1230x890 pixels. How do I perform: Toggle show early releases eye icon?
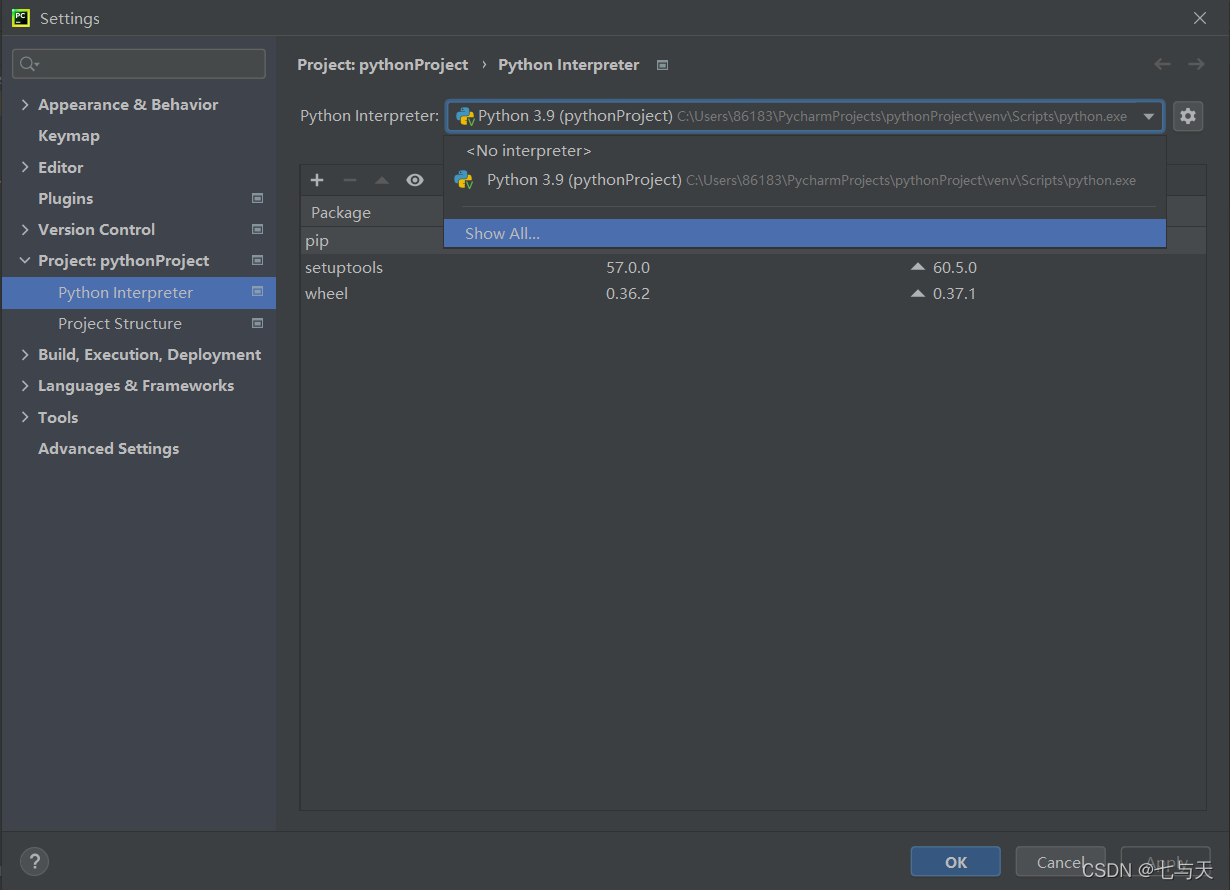pyautogui.click(x=415, y=180)
